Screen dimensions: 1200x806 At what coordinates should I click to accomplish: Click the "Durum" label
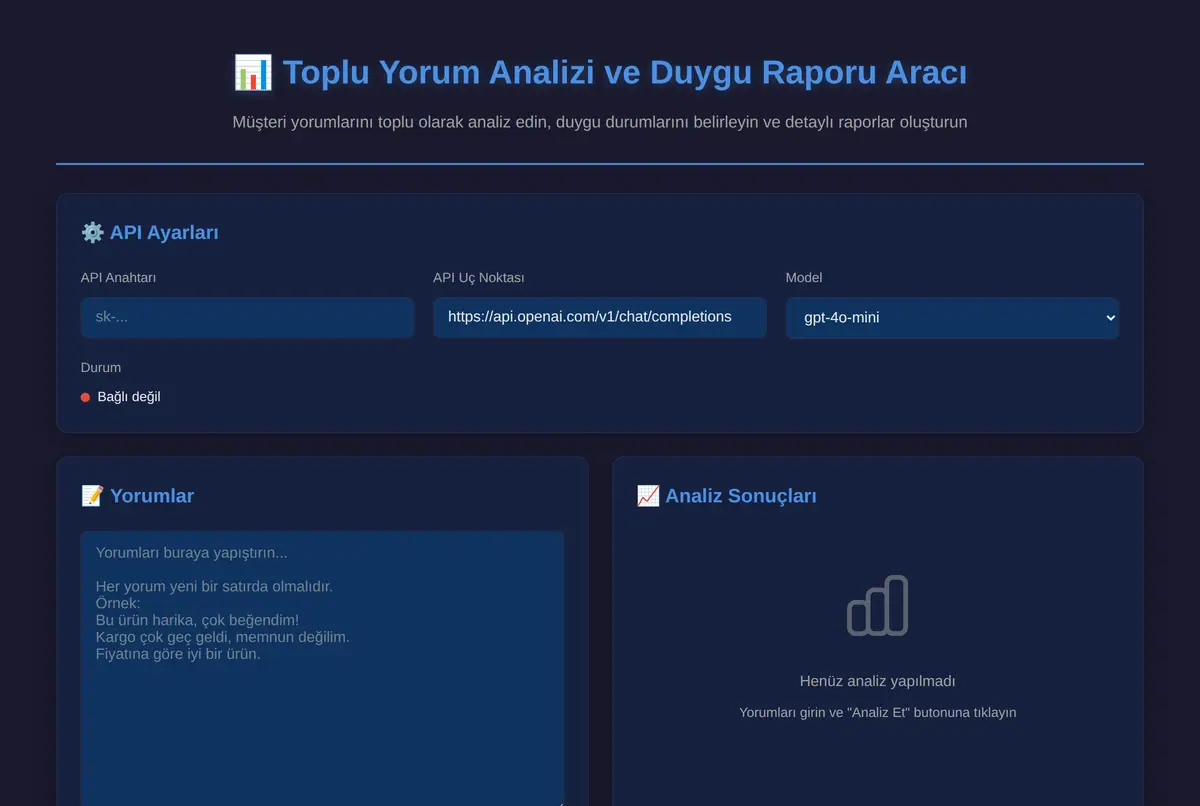(101, 368)
